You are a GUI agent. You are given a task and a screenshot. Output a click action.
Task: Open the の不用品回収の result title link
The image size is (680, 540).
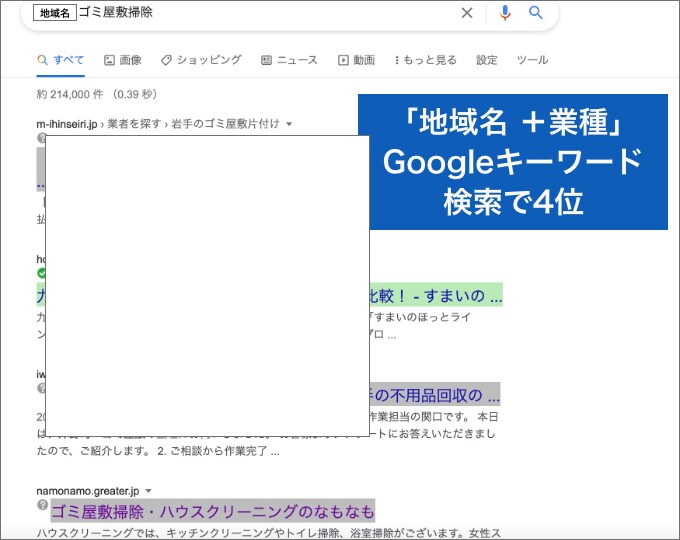pyautogui.click(x=435, y=395)
